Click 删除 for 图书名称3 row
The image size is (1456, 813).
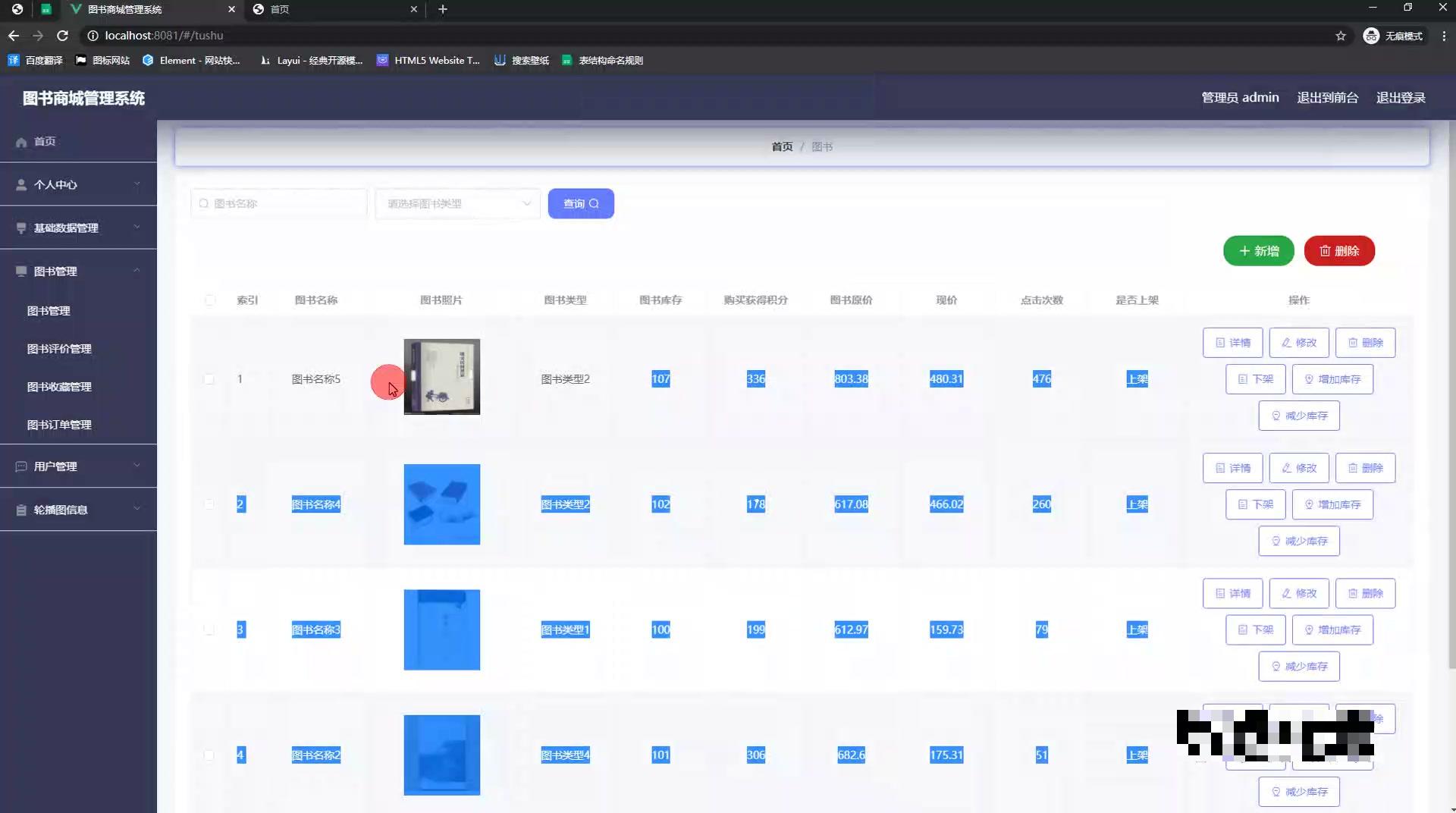coord(1365,593)
